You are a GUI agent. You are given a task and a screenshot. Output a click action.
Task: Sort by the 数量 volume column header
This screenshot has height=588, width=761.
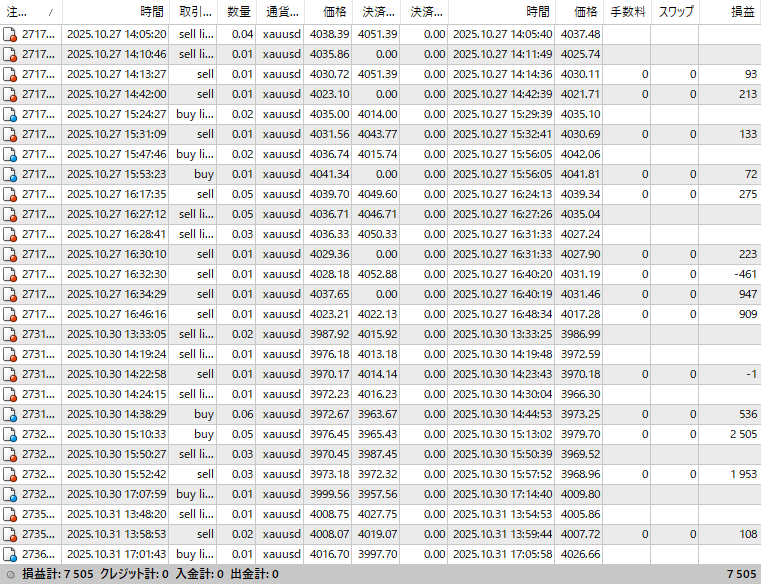coord(238,12)
